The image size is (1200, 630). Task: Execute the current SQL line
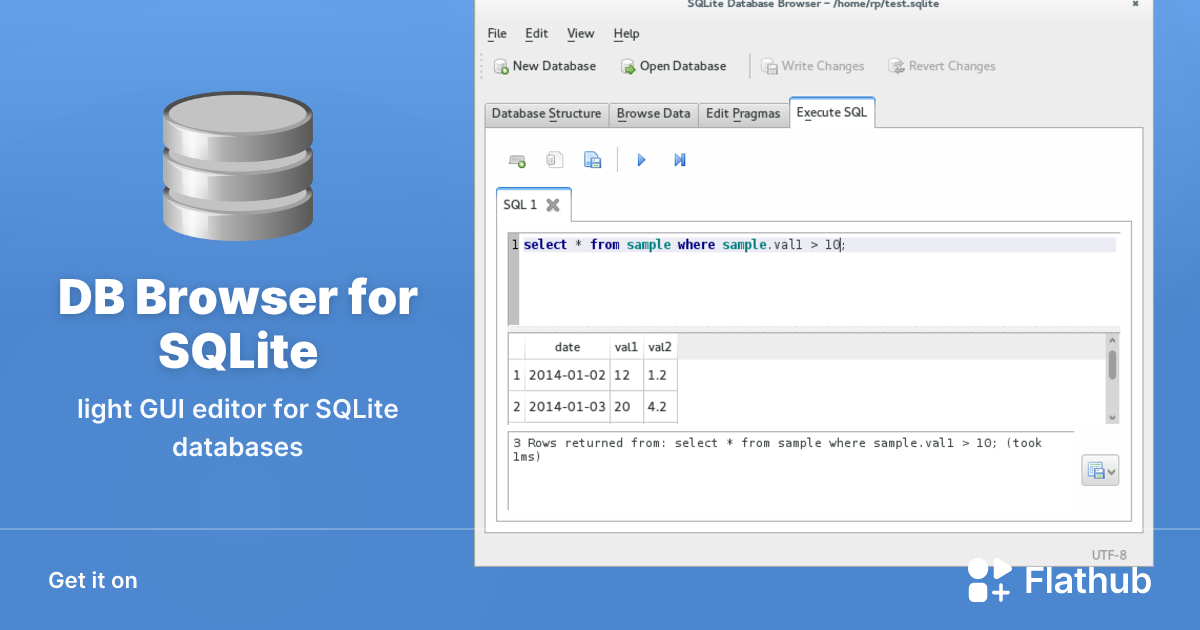pos(680,160)
